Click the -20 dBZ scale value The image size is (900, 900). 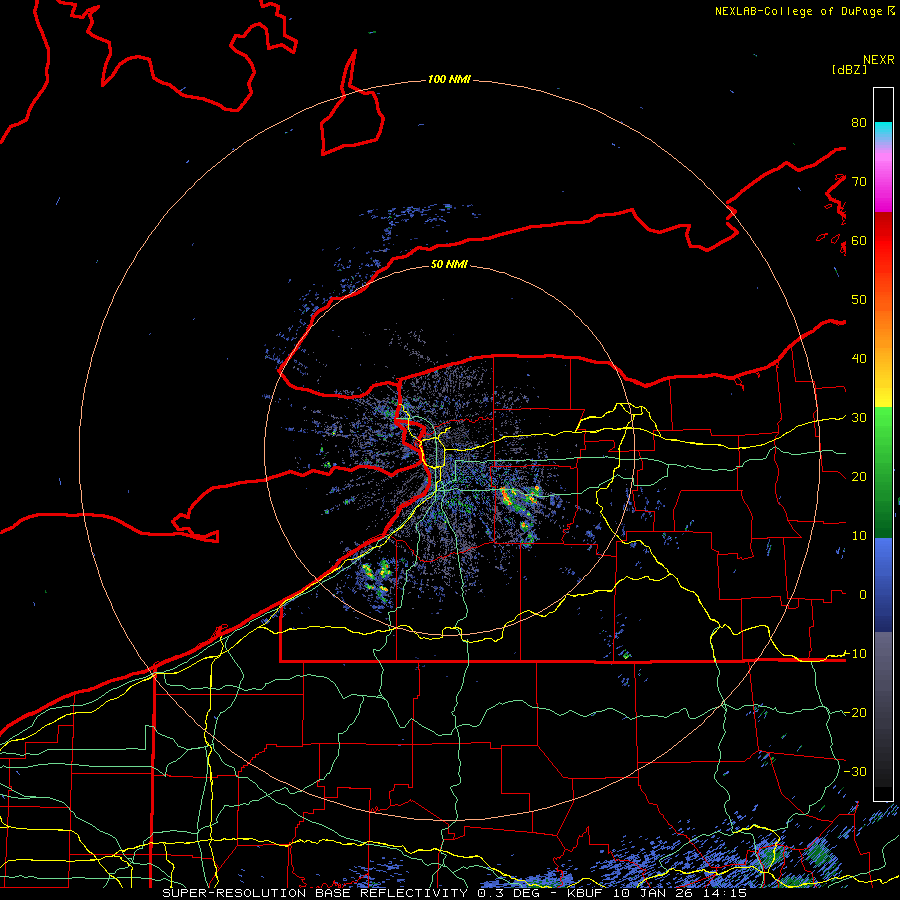pyautogui.click(x=855, y=712)
